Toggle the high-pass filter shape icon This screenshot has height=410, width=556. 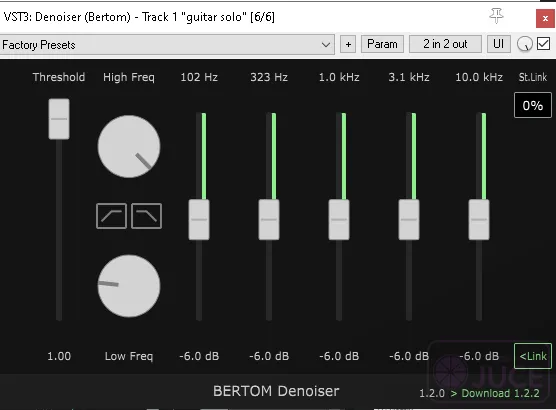point(111,216)
